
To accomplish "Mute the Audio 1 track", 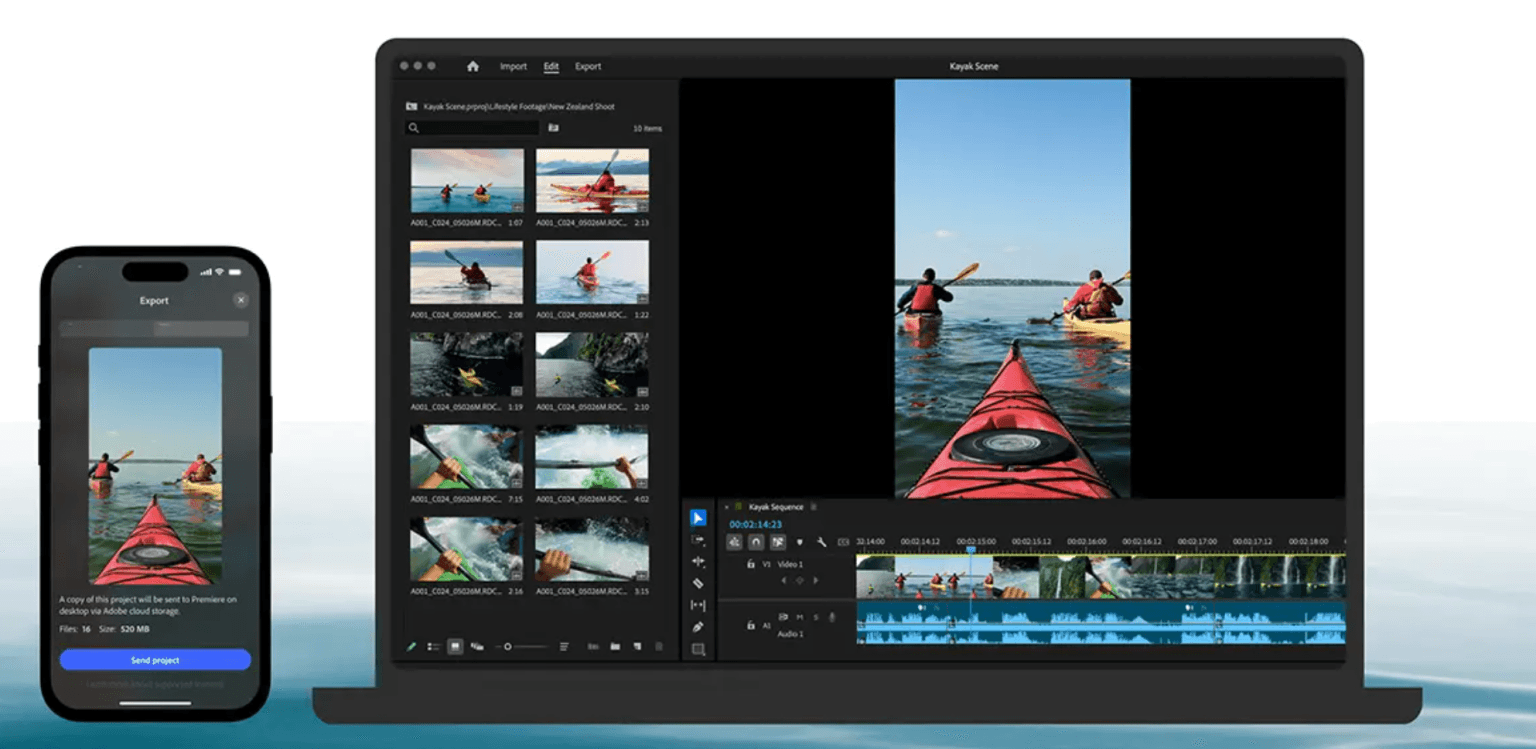I will [800, 618].
